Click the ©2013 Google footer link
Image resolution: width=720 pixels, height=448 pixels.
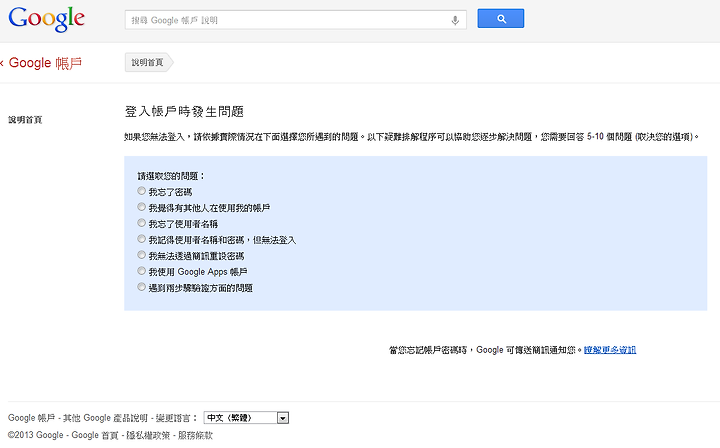click(35, 435)
